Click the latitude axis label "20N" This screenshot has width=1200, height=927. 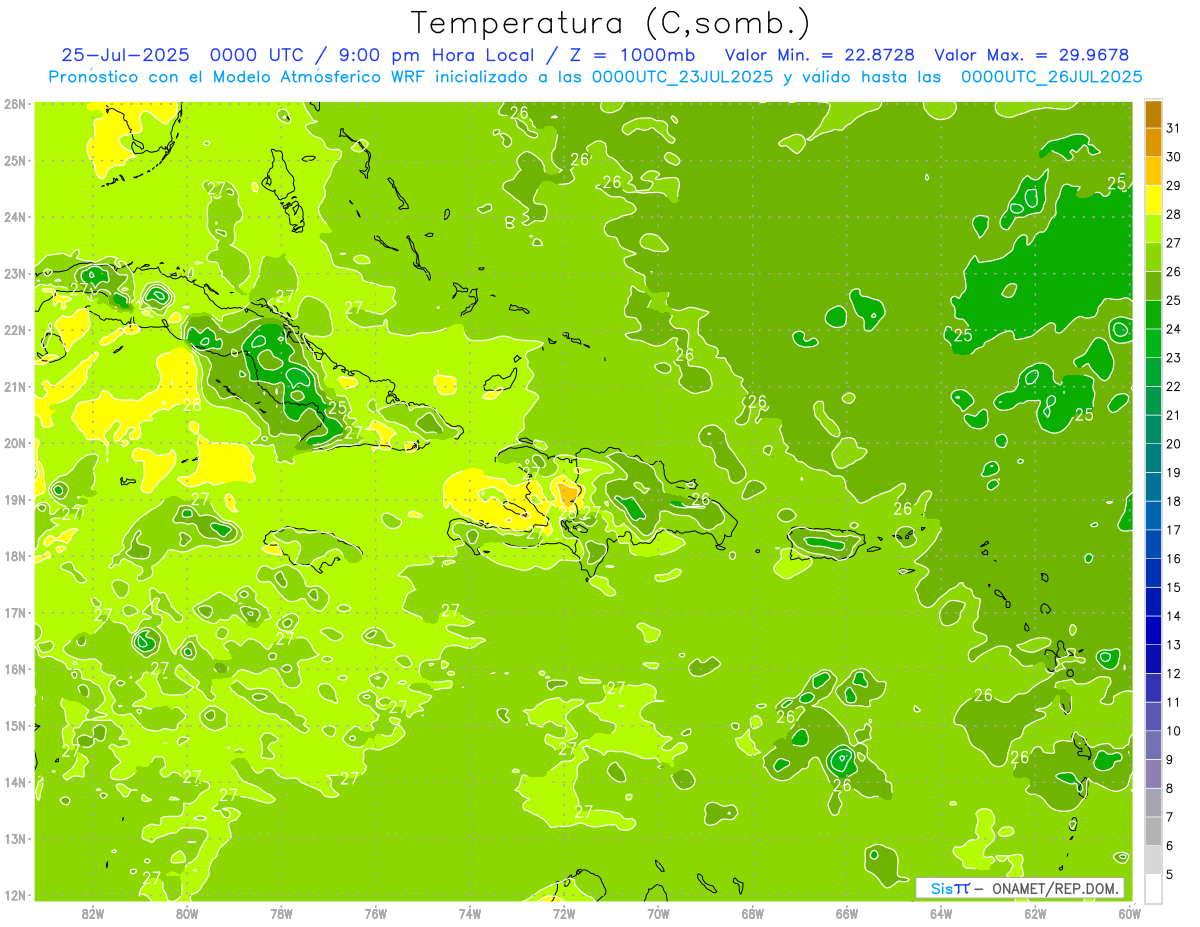click(x=14, y=443)
